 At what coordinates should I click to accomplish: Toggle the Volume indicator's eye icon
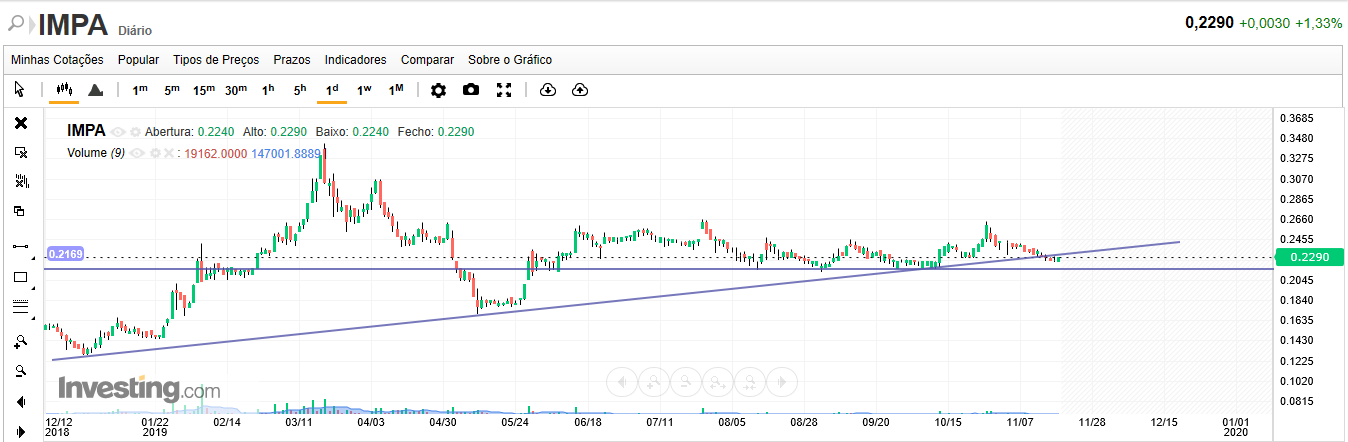tap(137, 153)
